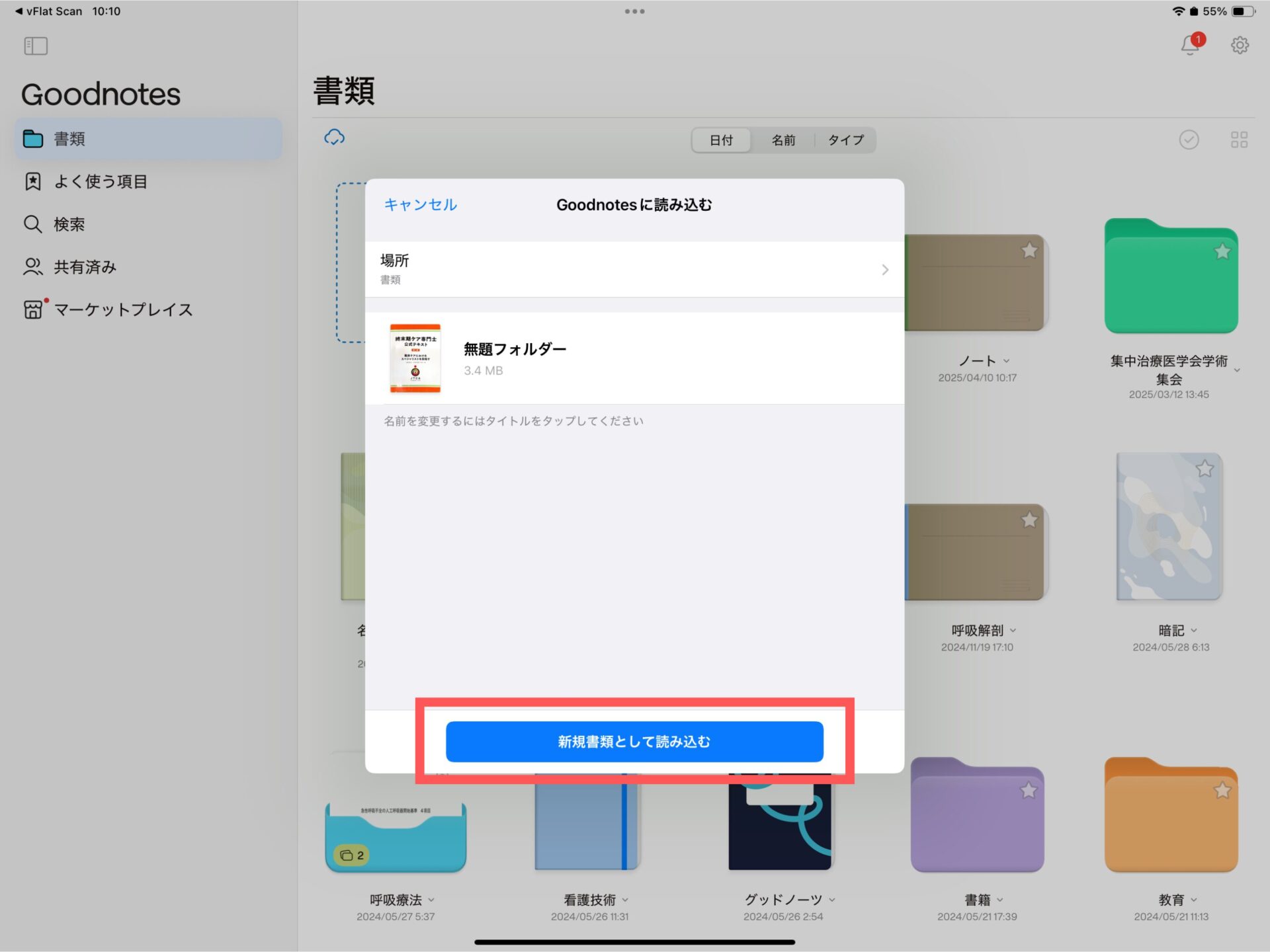1270x952 pixels.
Task: Open the 場所 location chooser row
Action: 634,269
